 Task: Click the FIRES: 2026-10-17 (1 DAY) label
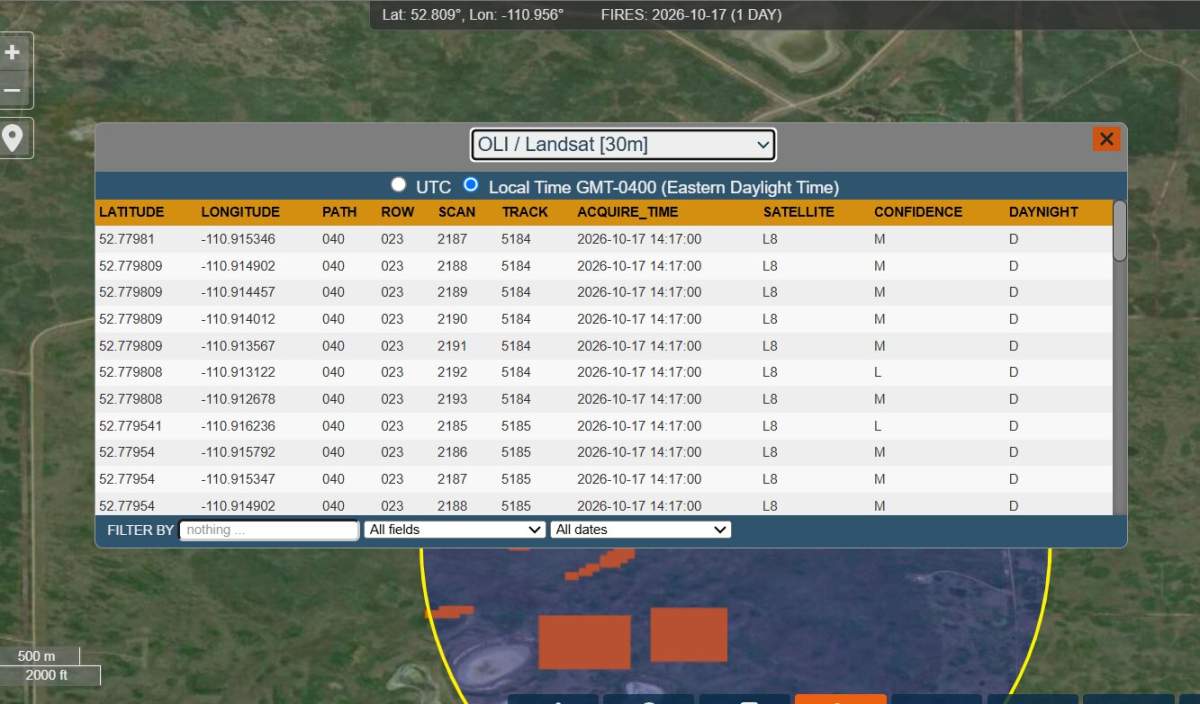[x=691, y=15]
